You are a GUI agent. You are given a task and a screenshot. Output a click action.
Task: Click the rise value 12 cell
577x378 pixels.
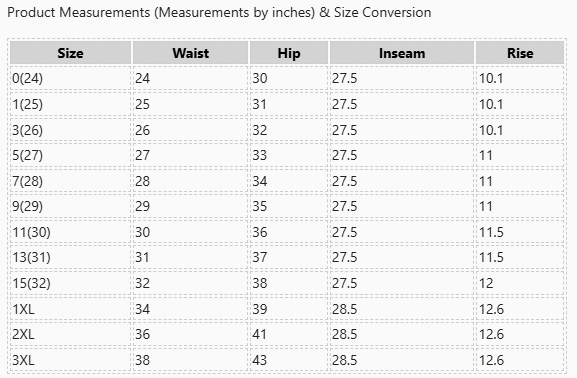click(520, 283)
